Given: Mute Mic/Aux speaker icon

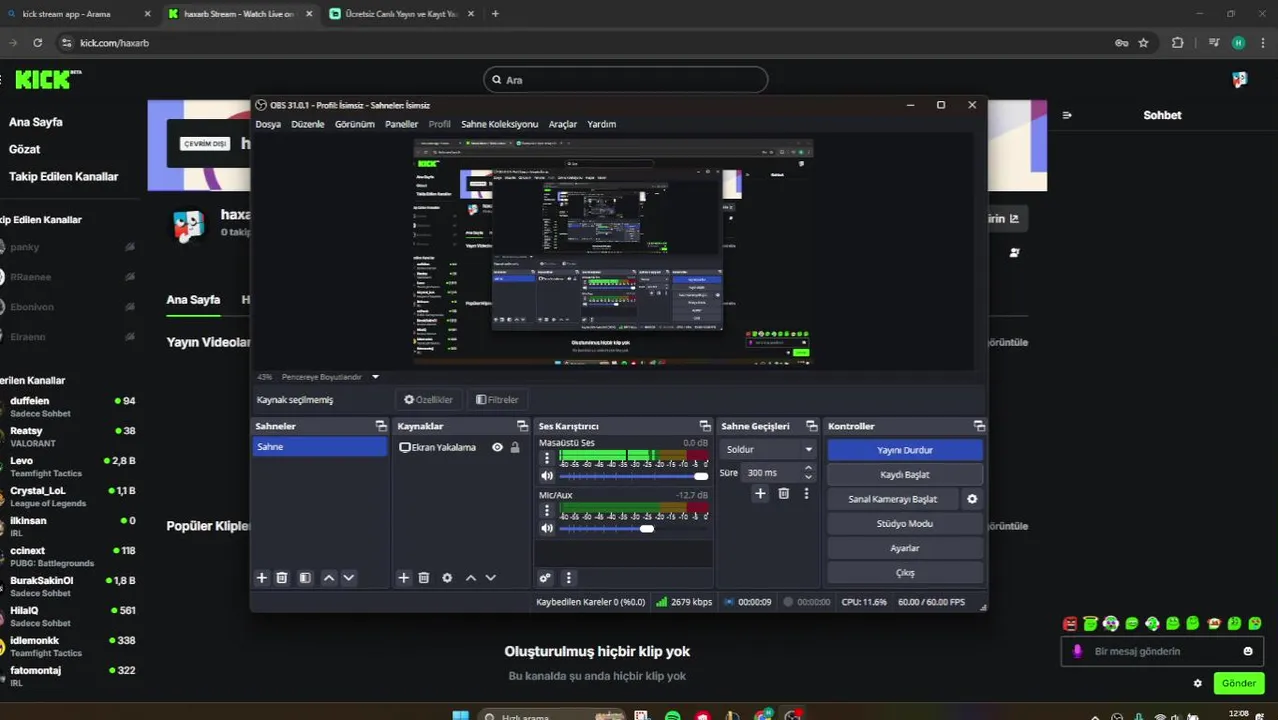Looking at the screenshot, I should [547, 528].
